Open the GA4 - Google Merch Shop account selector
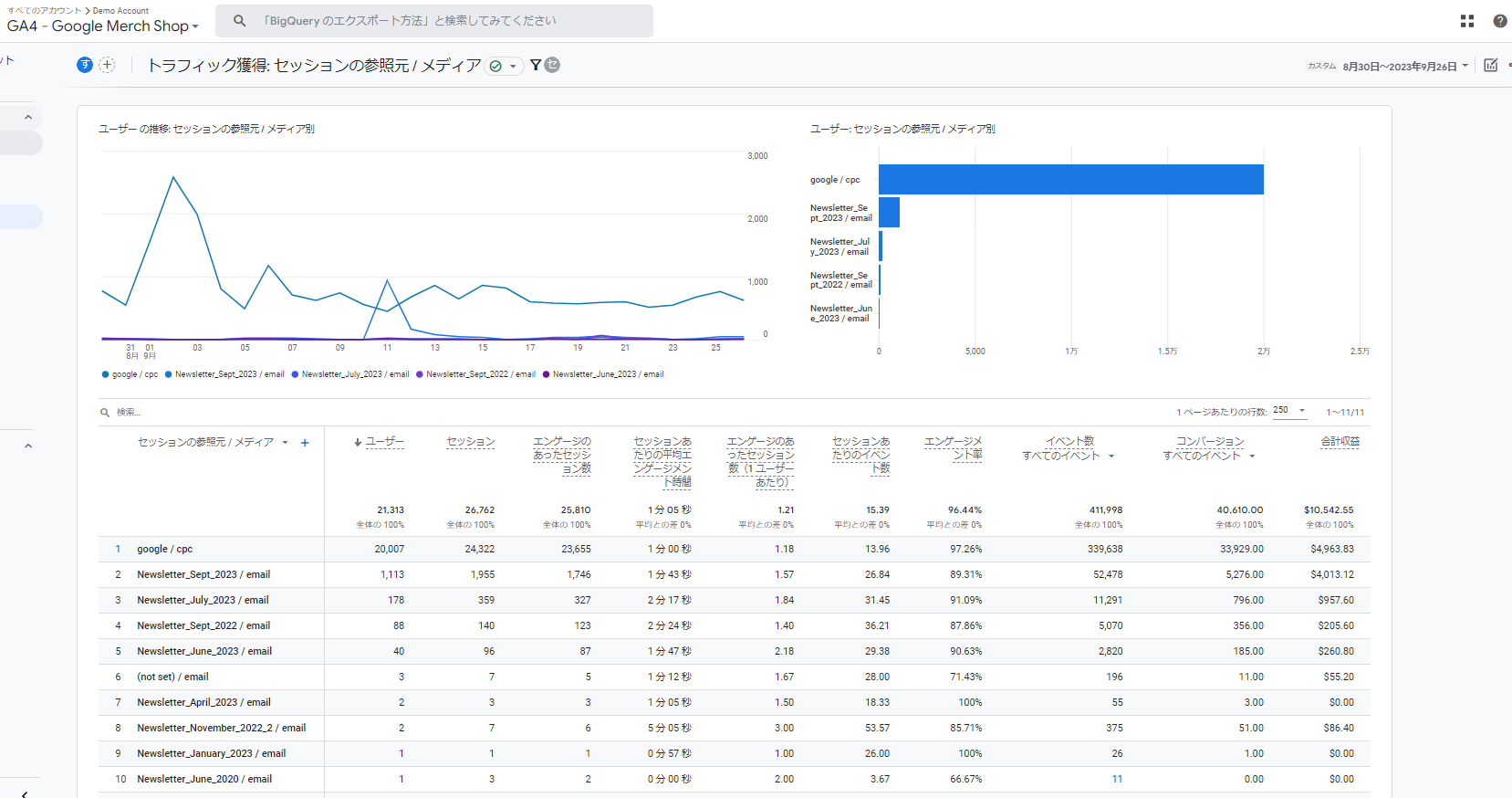Screen dimensions: 1512x798 pos(102,26)
